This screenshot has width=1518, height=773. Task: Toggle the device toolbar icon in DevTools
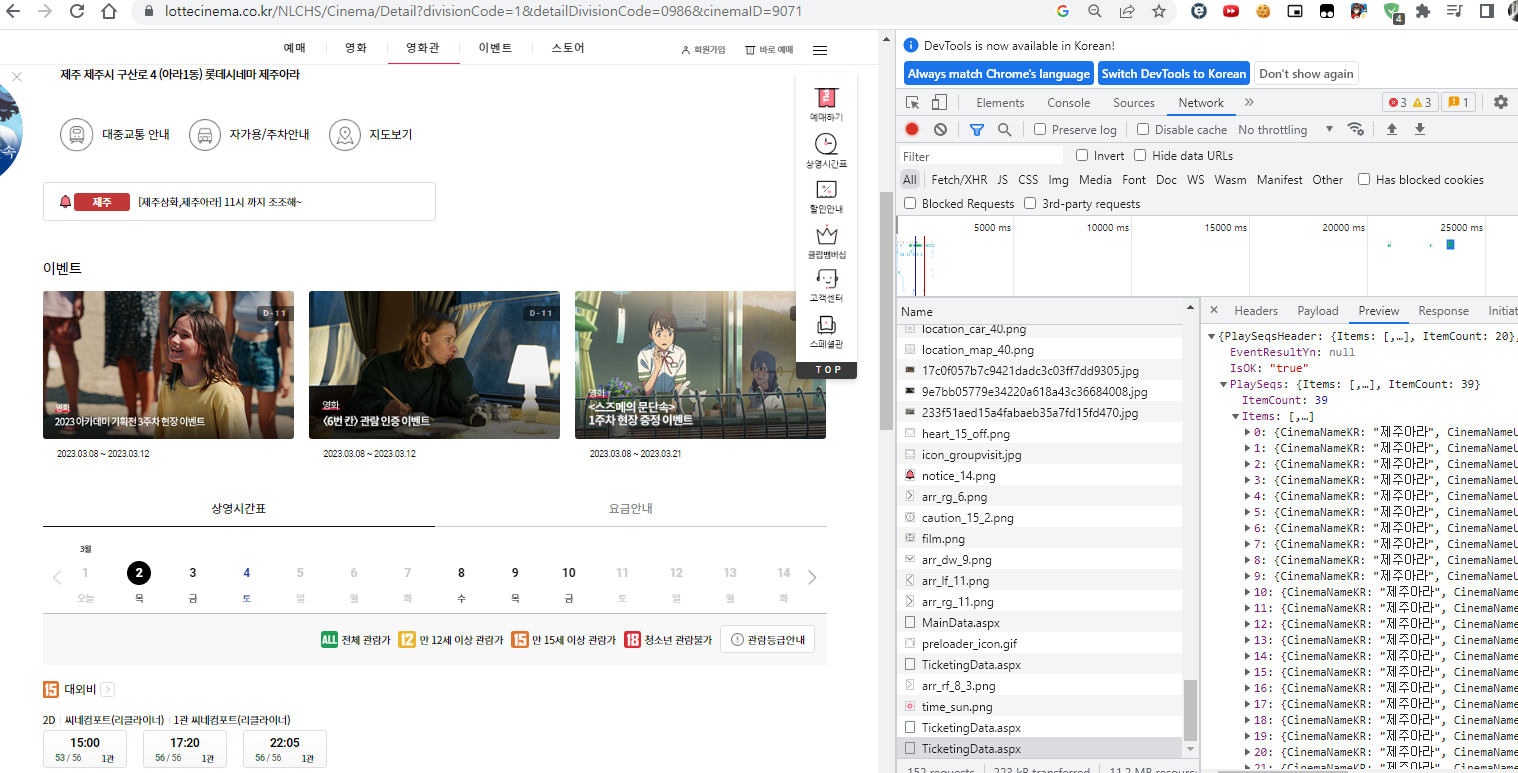(939, 103)
